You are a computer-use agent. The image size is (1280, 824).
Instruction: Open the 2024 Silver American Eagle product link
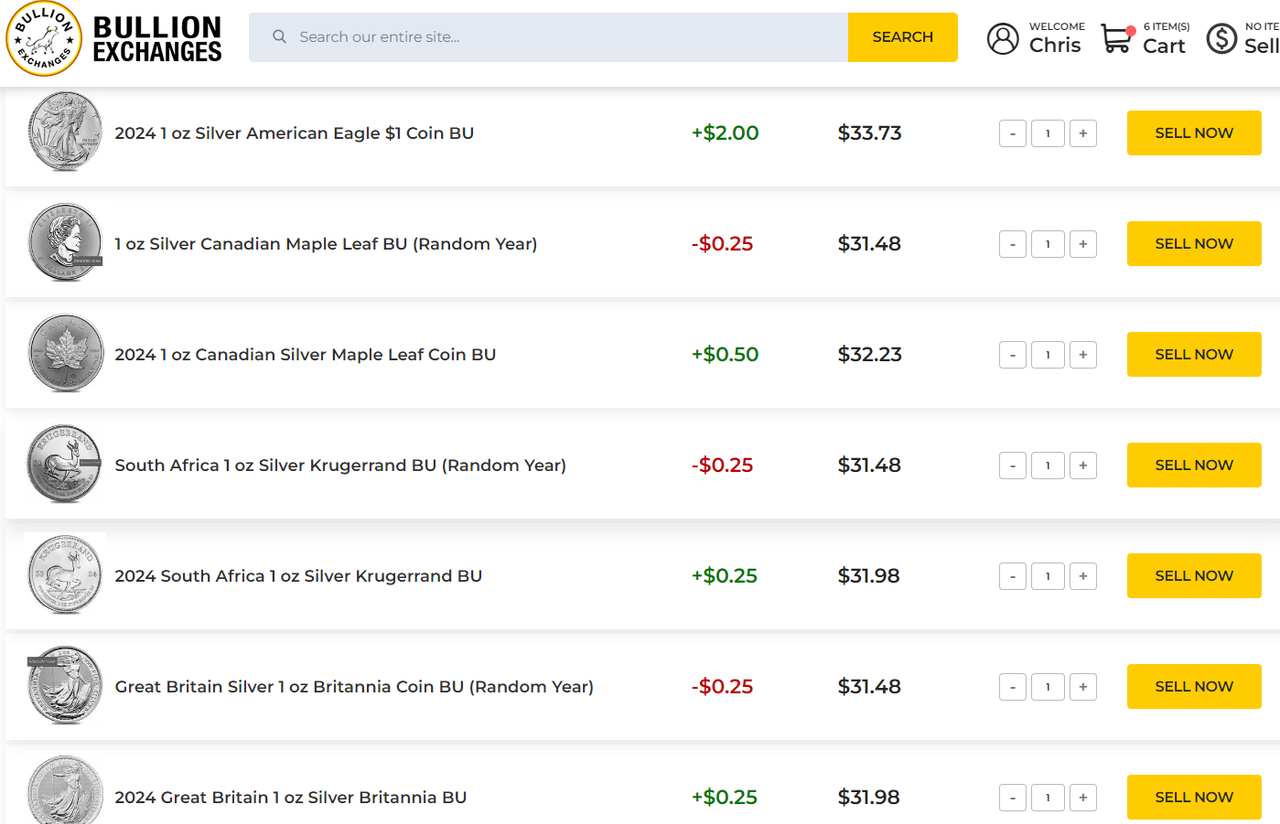click(294, 133)
